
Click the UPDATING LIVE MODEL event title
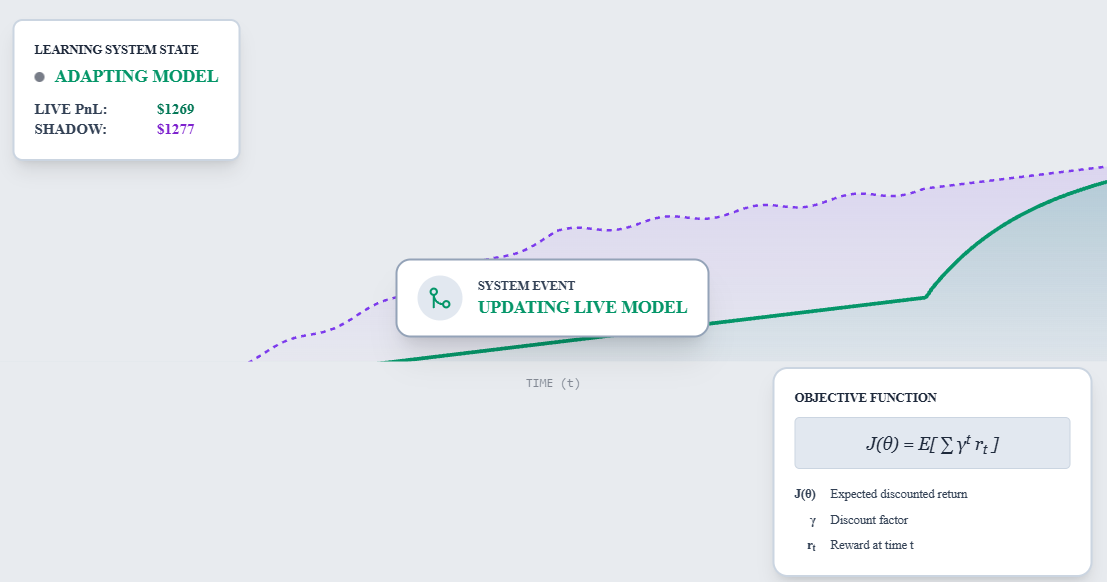click(x=582, y=307)
